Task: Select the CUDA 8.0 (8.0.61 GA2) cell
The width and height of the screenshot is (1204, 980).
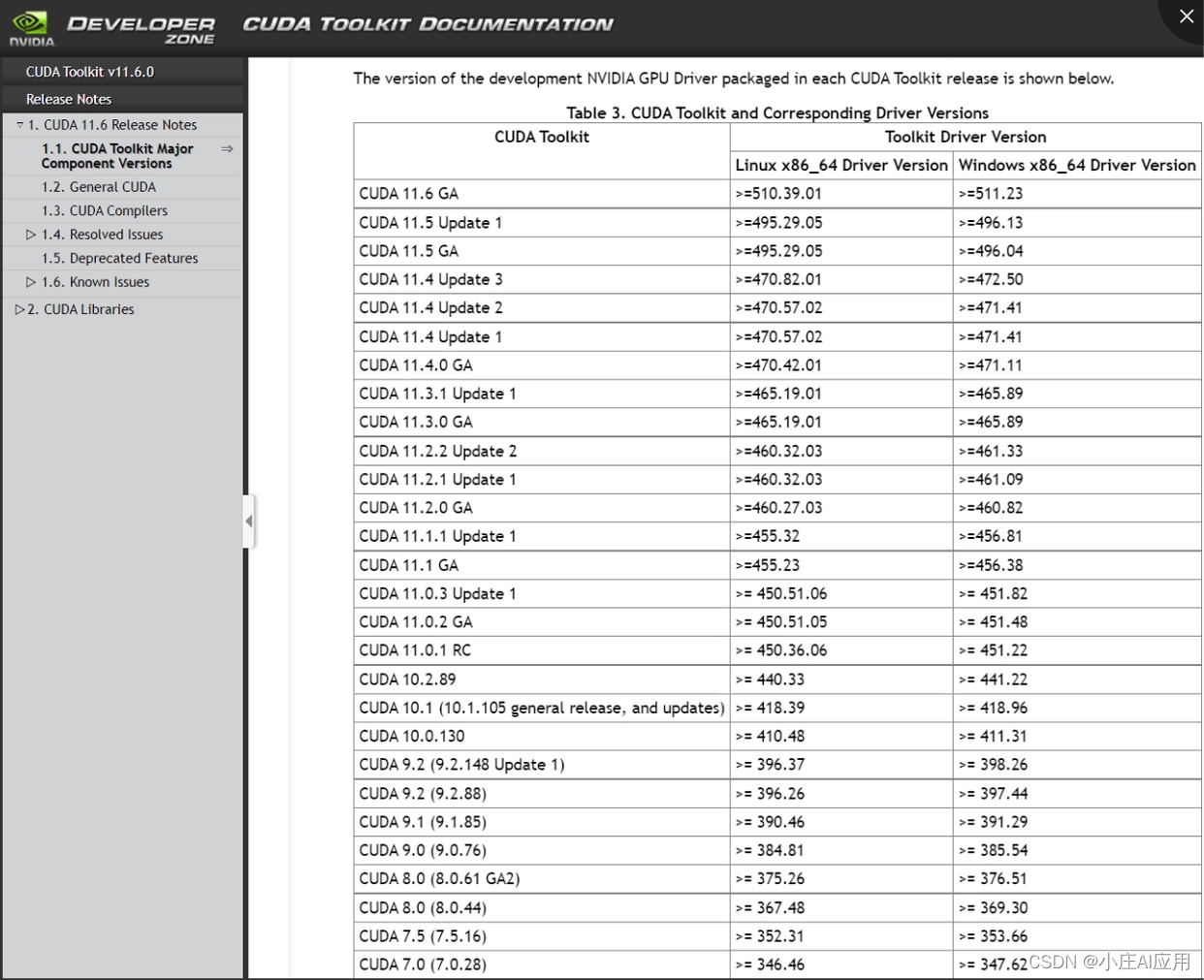Action: 542,878
